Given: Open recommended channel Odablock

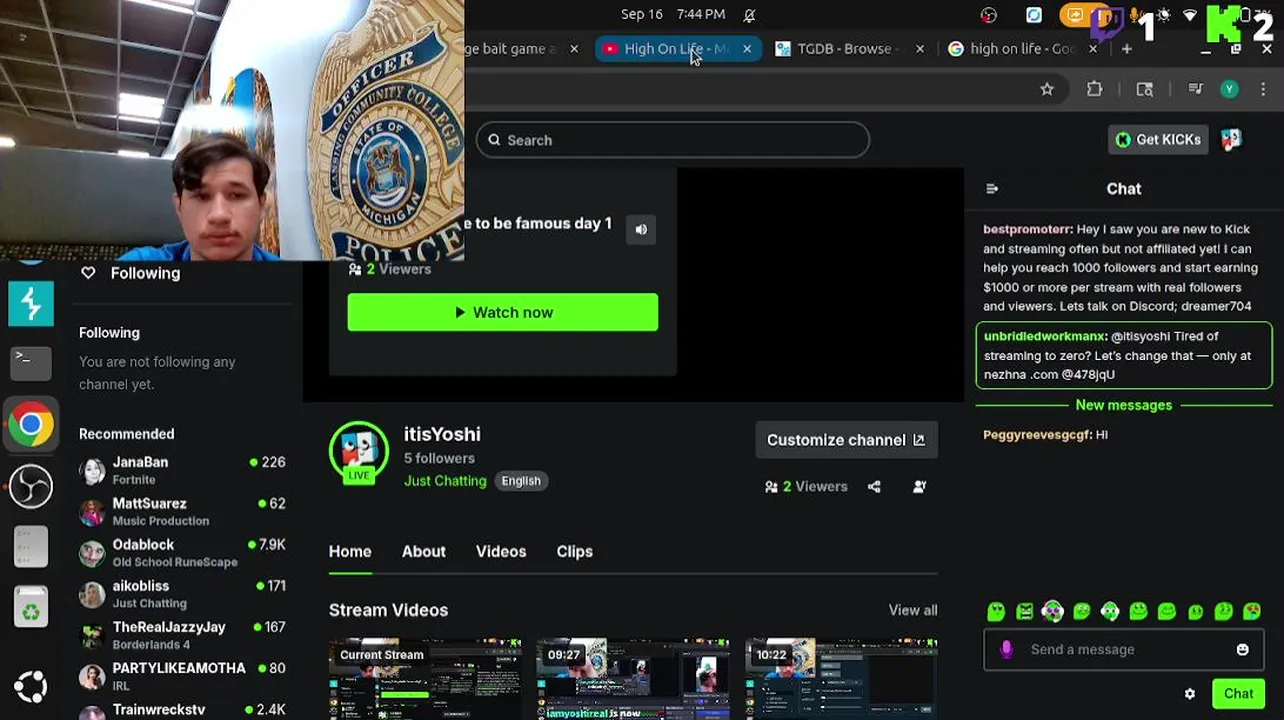Looking at the screenshot, I should pyautogui.click(x=182, y=552).
